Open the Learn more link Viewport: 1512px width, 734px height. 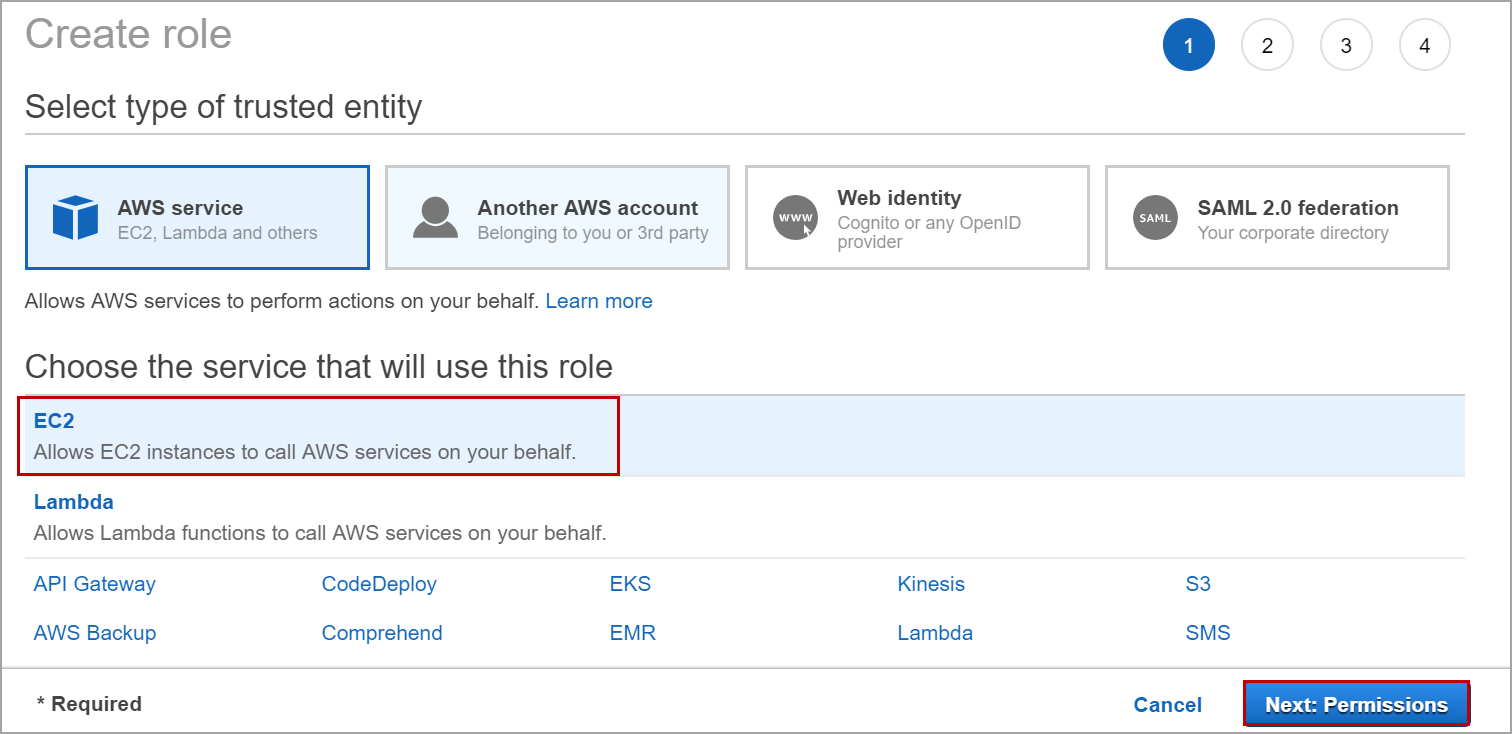[598, 301]
